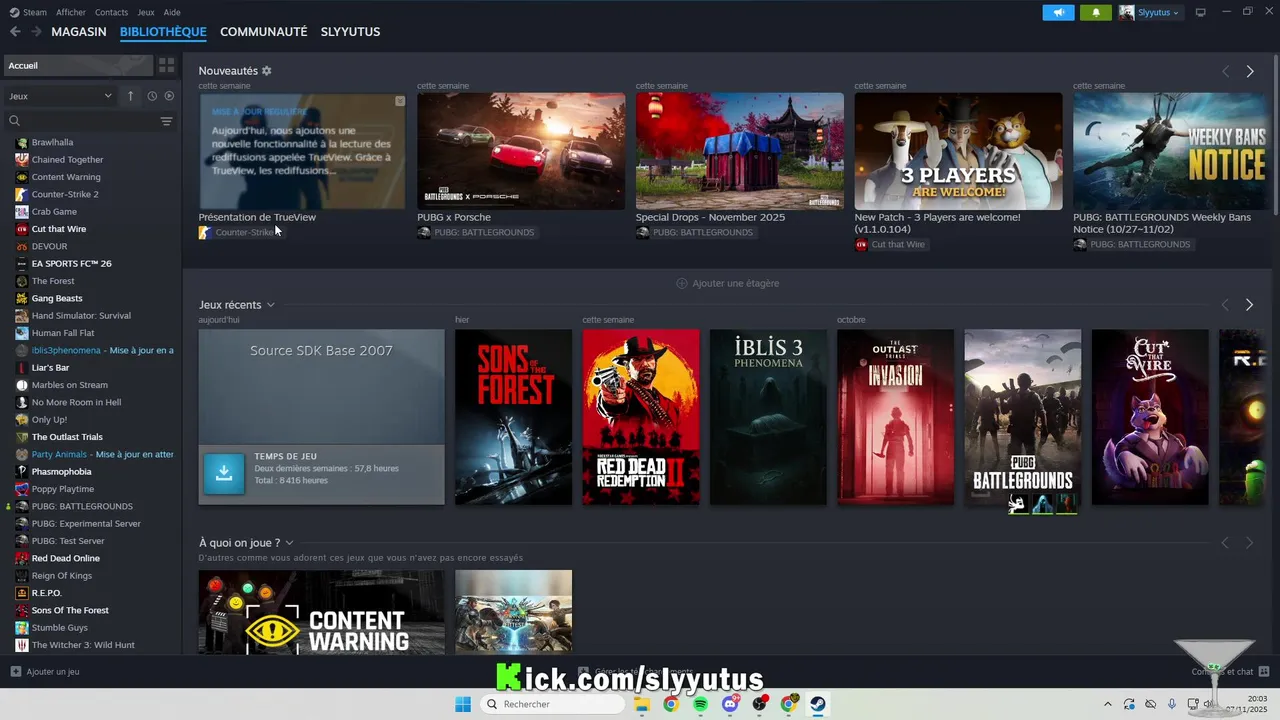Open the Nouveautés settings gear

[x=266, y=71]
